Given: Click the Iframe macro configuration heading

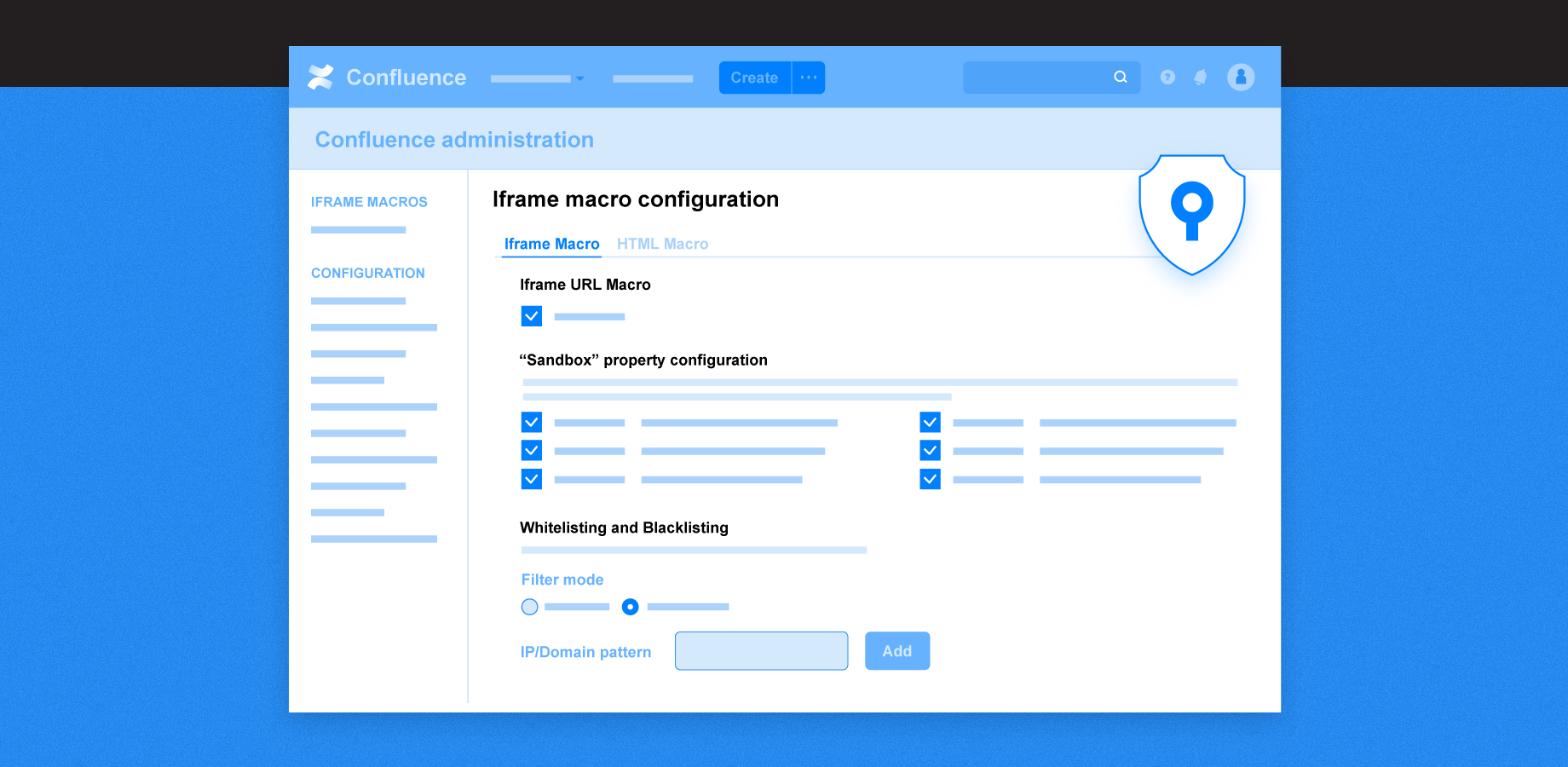Looking at the screenshot, I should (636, 199).
